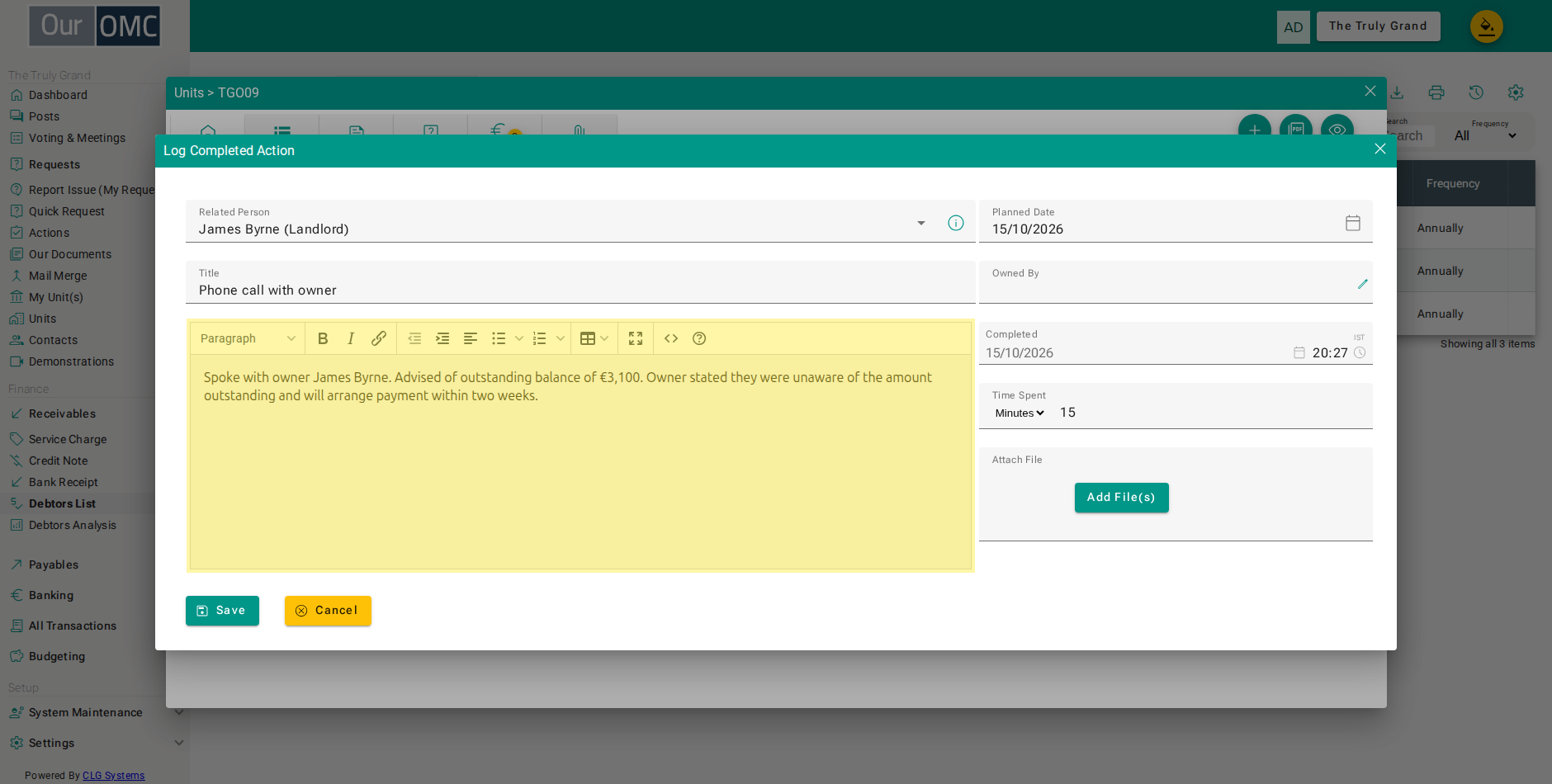Increase indent in the editor toolbar
The width and height of the screenshot is (1552, 784).
coord(442,338)
